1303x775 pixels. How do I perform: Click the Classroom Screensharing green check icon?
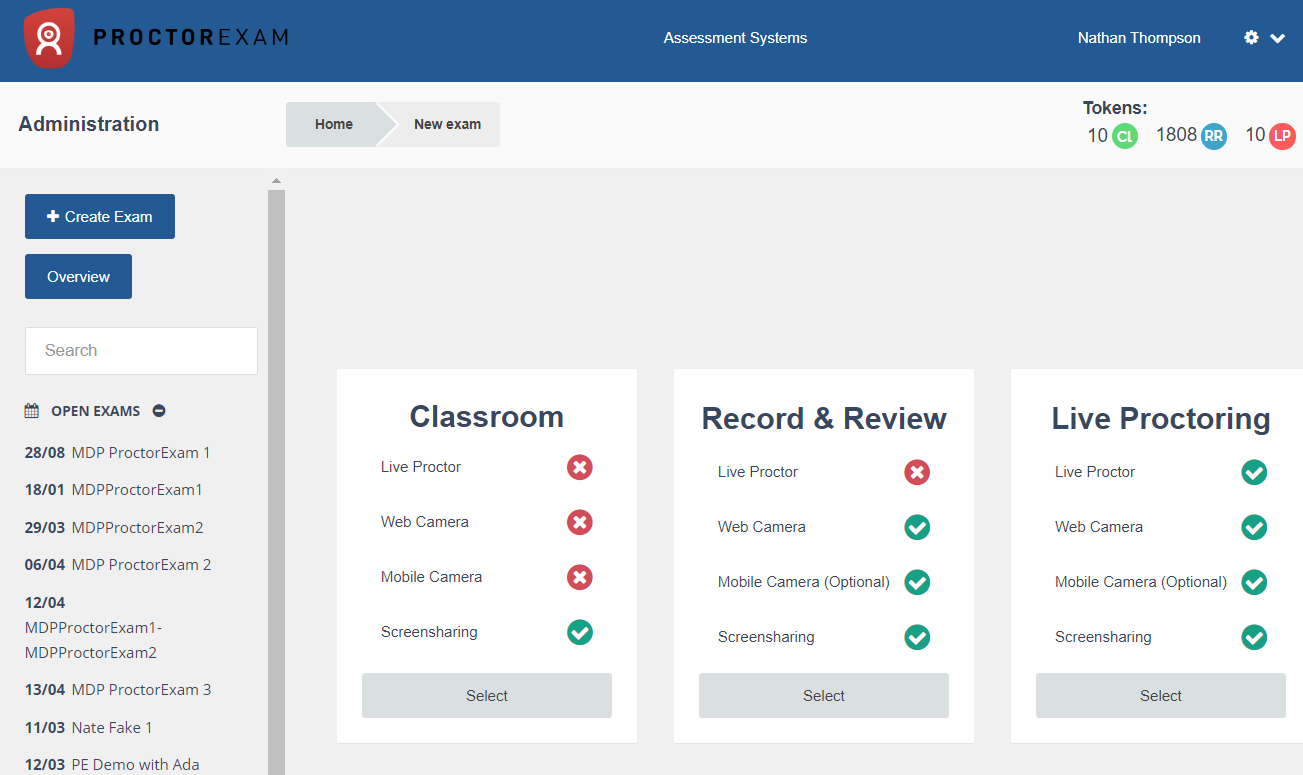click(580, 632)
